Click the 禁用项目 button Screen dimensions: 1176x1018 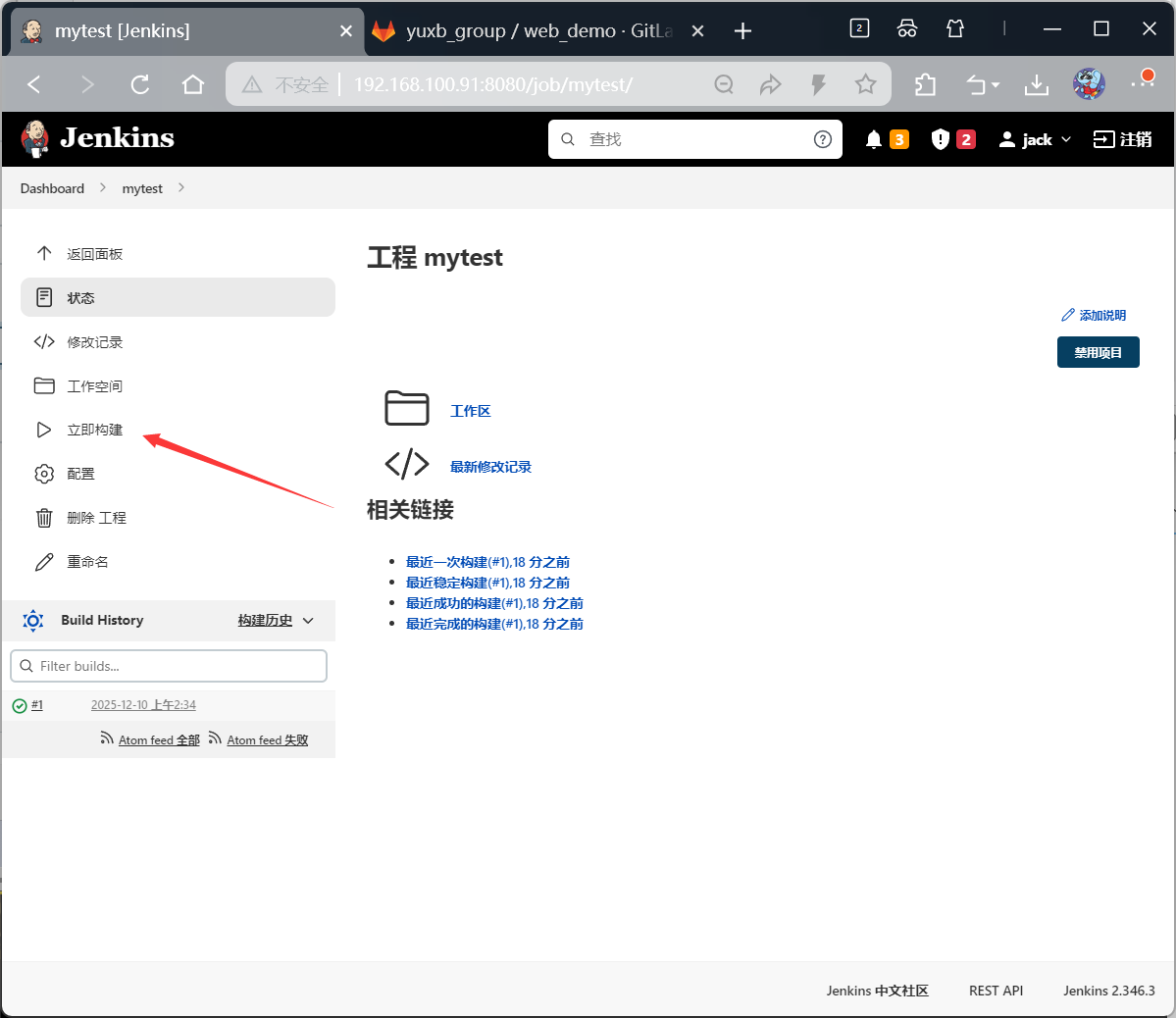point(1098,352)
